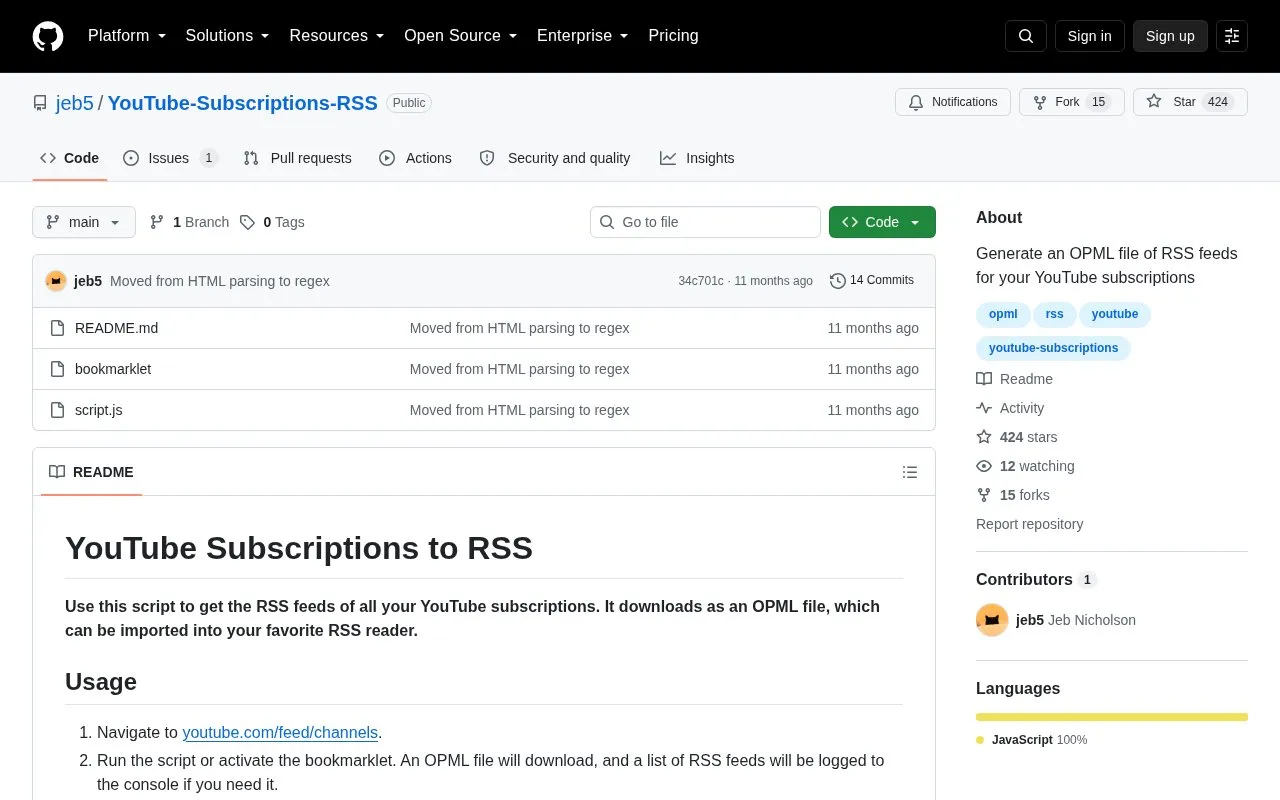Switch to the Issues tab
The image size is (1280, 800).
coord(170,158)
